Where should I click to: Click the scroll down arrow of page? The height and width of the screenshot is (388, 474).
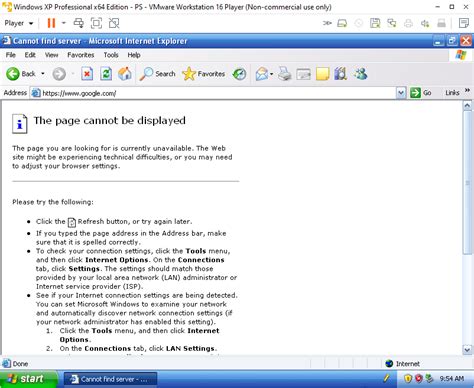coord(467,350)
